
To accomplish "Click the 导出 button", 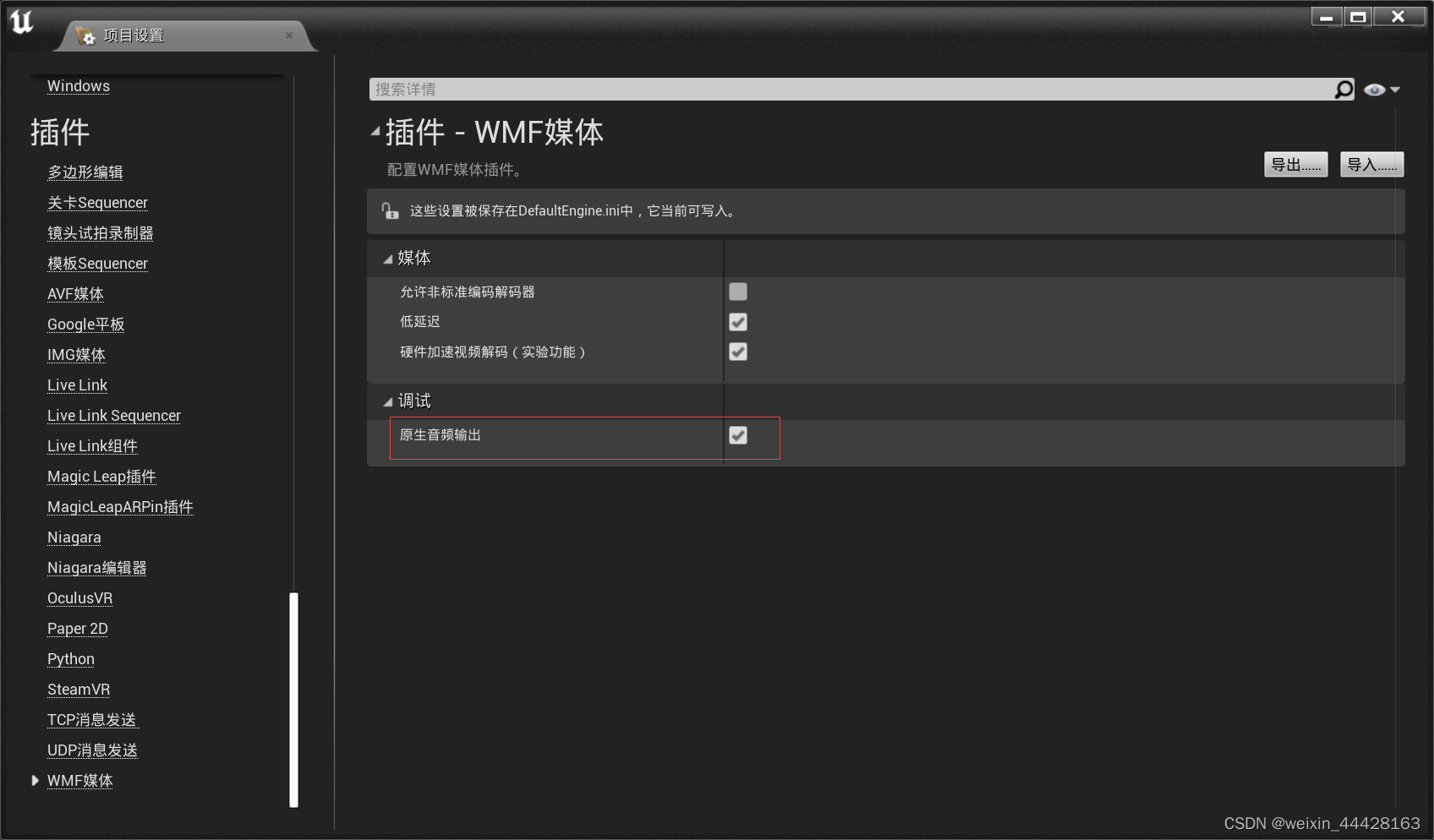I will coord(1295,165).
